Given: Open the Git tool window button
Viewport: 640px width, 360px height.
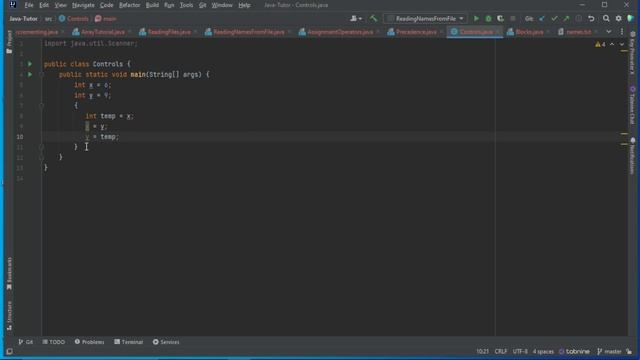Looking at the screenshot, I should point(26,342).
